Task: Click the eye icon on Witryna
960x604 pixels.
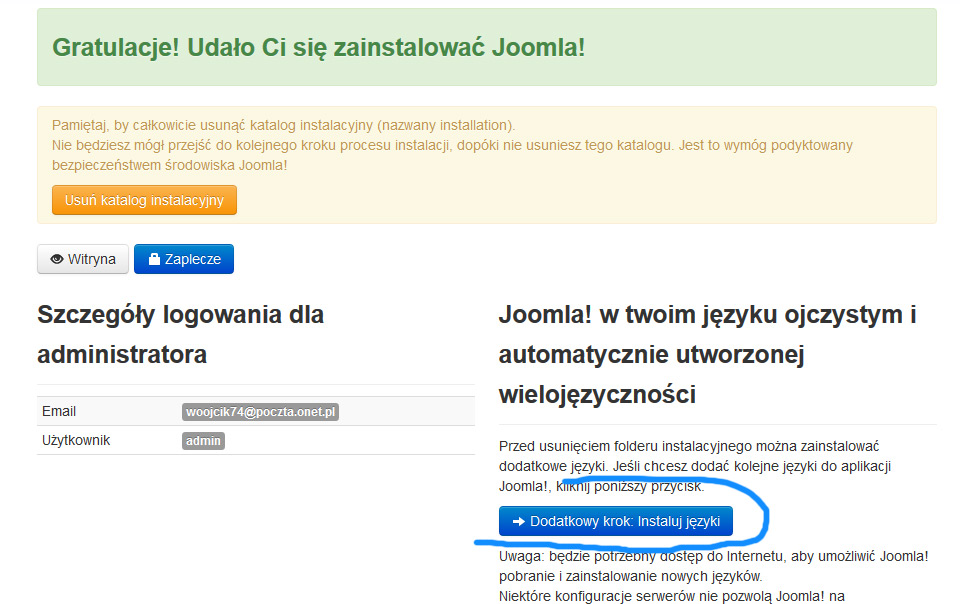Action: (57, 259)
